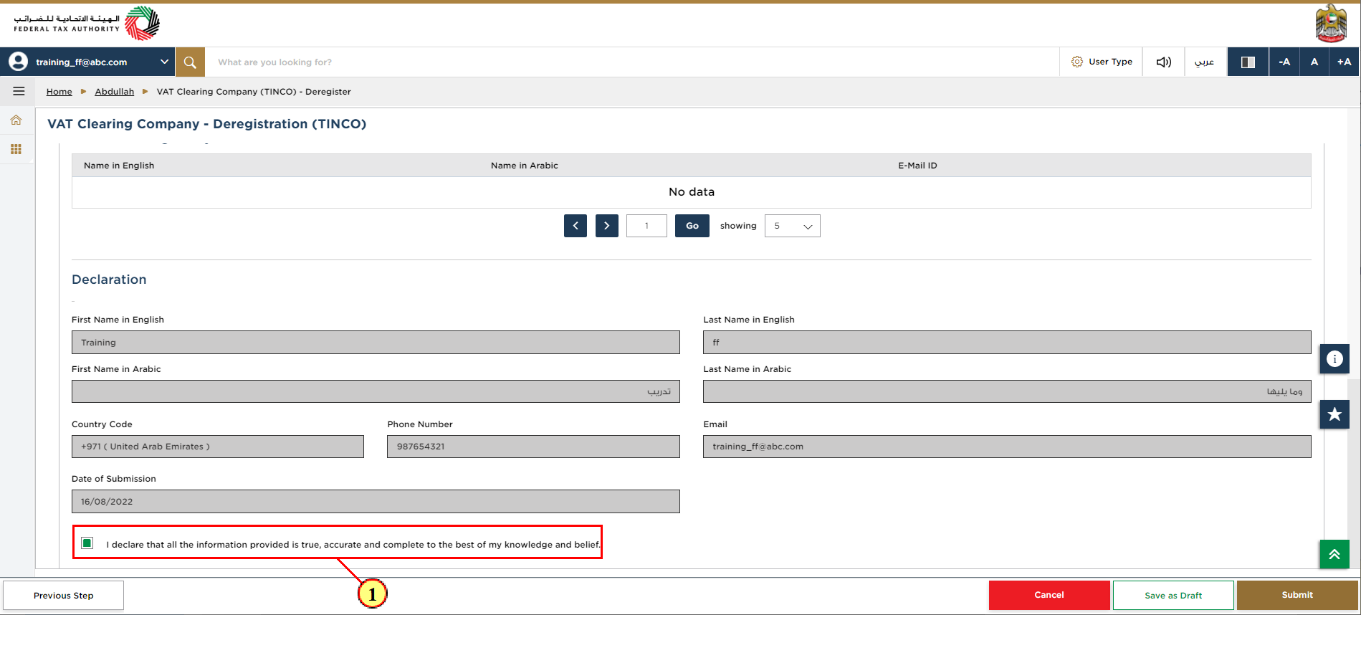Switch language to Arabic
The image size is (1361, 648).
click(1205, 62)
